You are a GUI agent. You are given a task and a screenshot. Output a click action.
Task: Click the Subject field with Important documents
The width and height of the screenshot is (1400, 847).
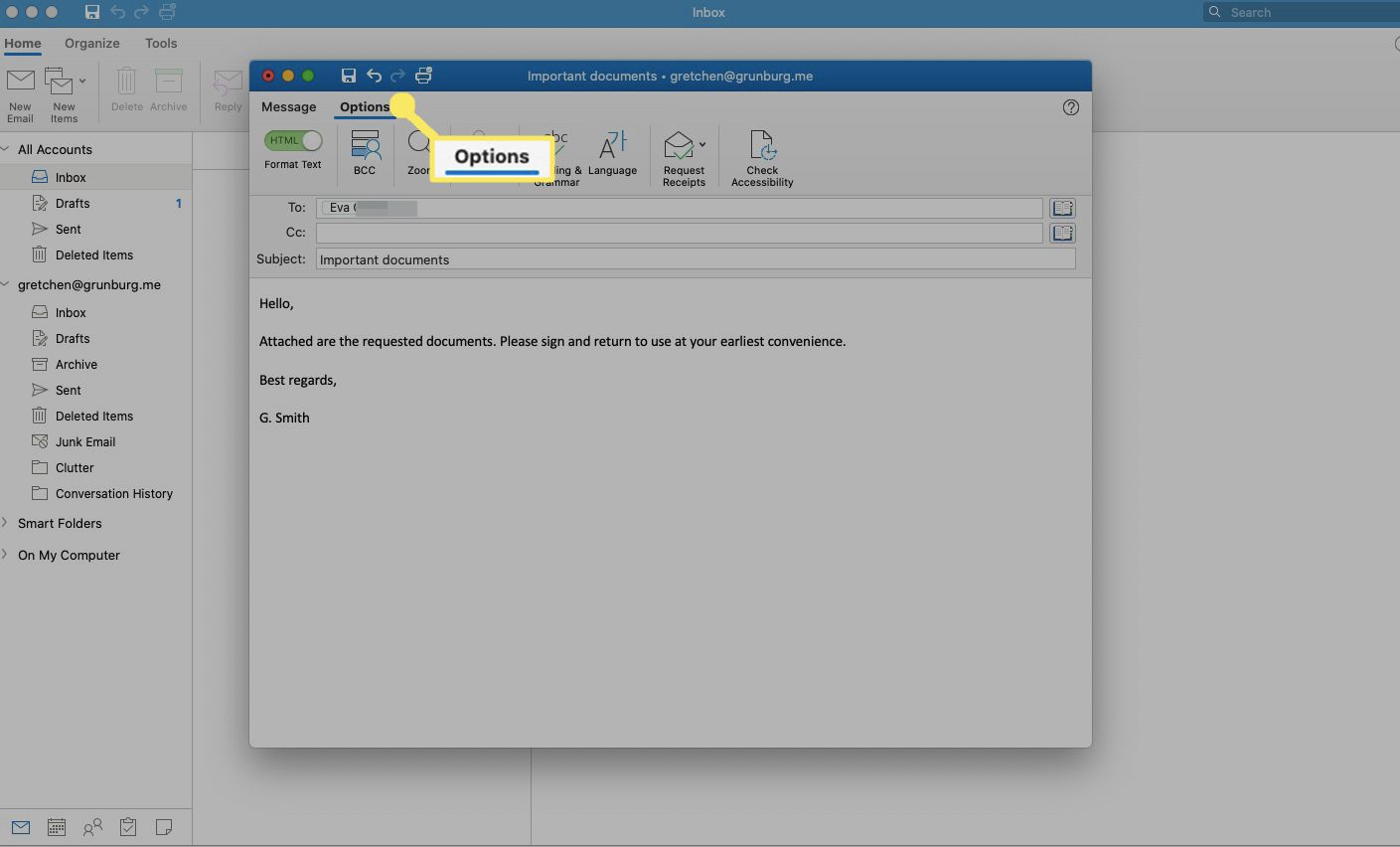point(696,258)
